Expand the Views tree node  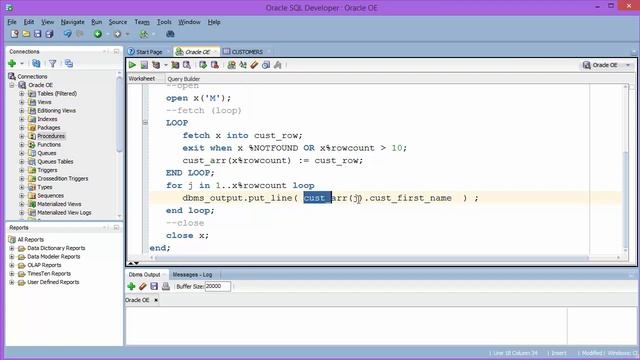point(22,102)
